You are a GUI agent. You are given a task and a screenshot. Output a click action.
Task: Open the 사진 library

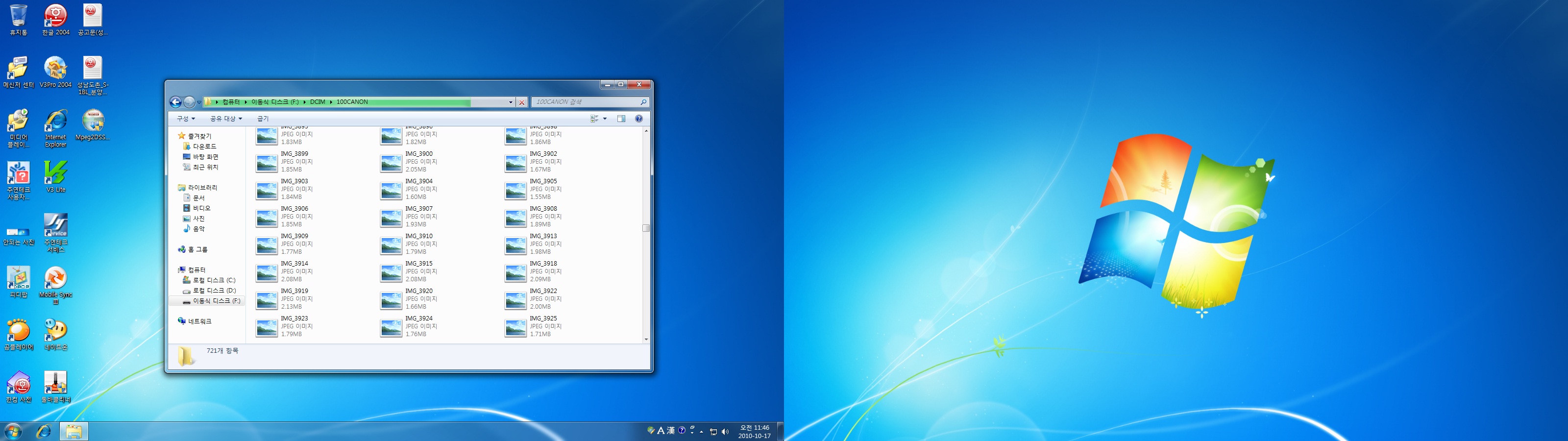point(194,219)
